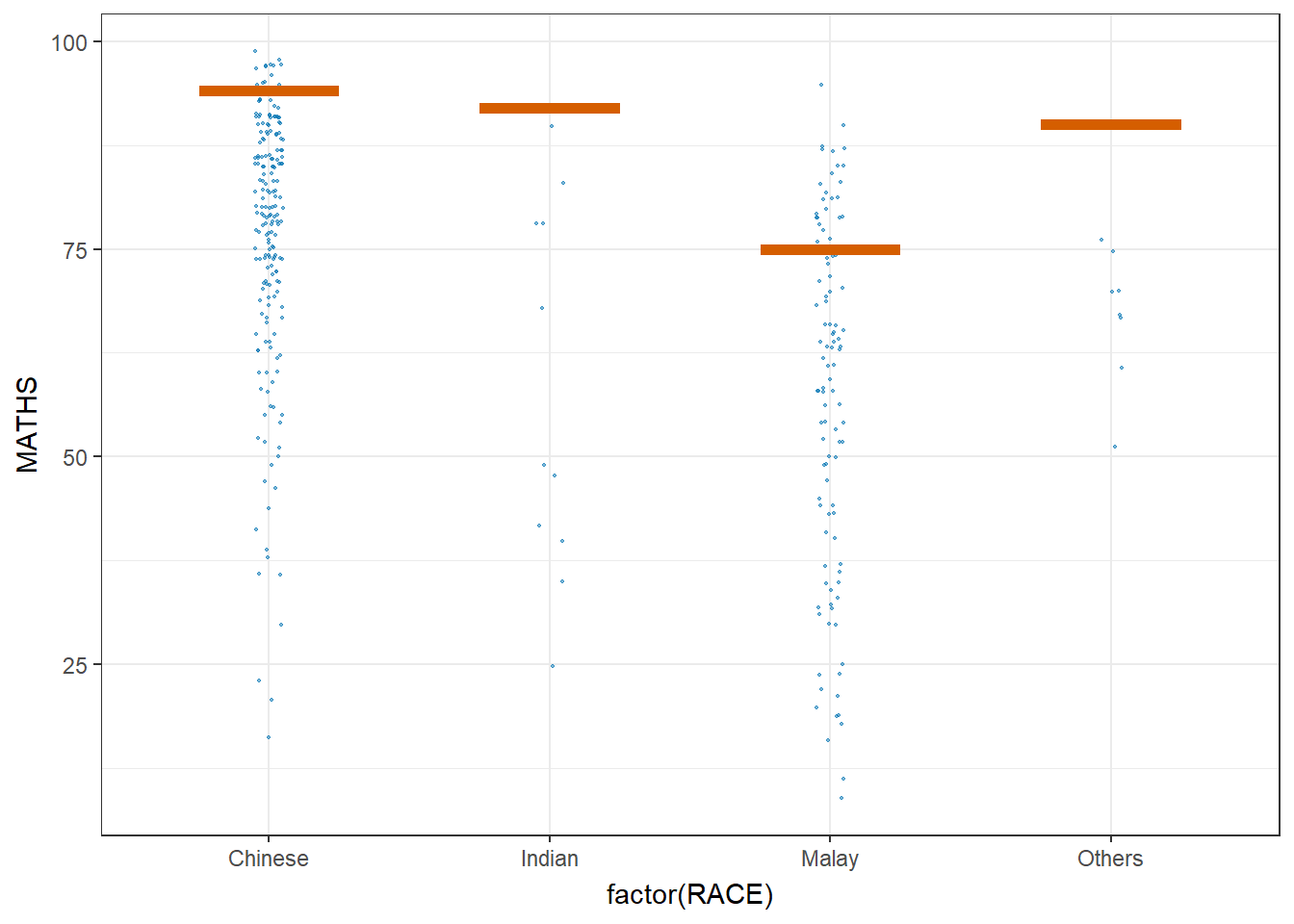Click the Others x-axis label

[x=1110, y=859]
